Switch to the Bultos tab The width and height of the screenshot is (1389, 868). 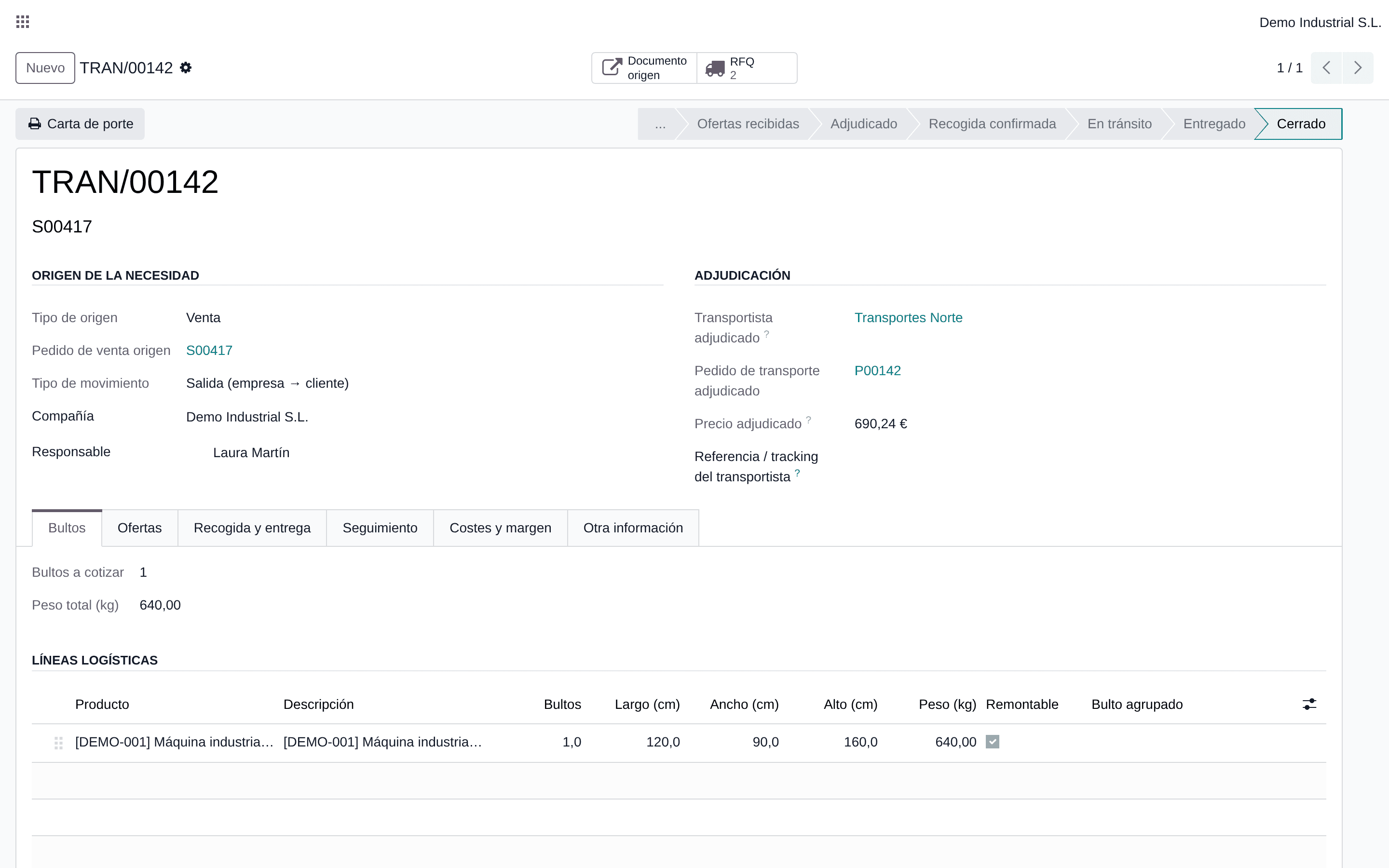coord(67,528)
